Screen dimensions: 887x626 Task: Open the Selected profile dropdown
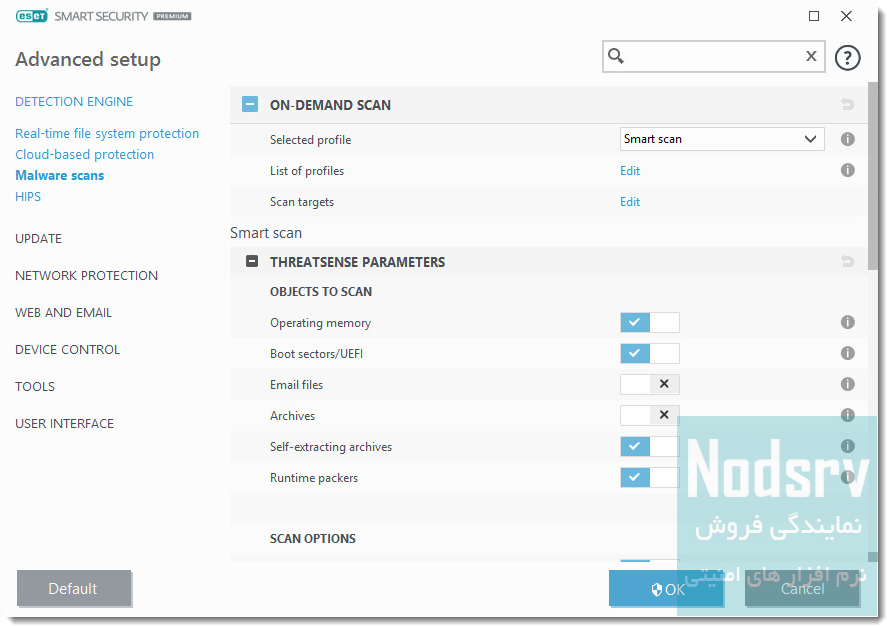722,139
